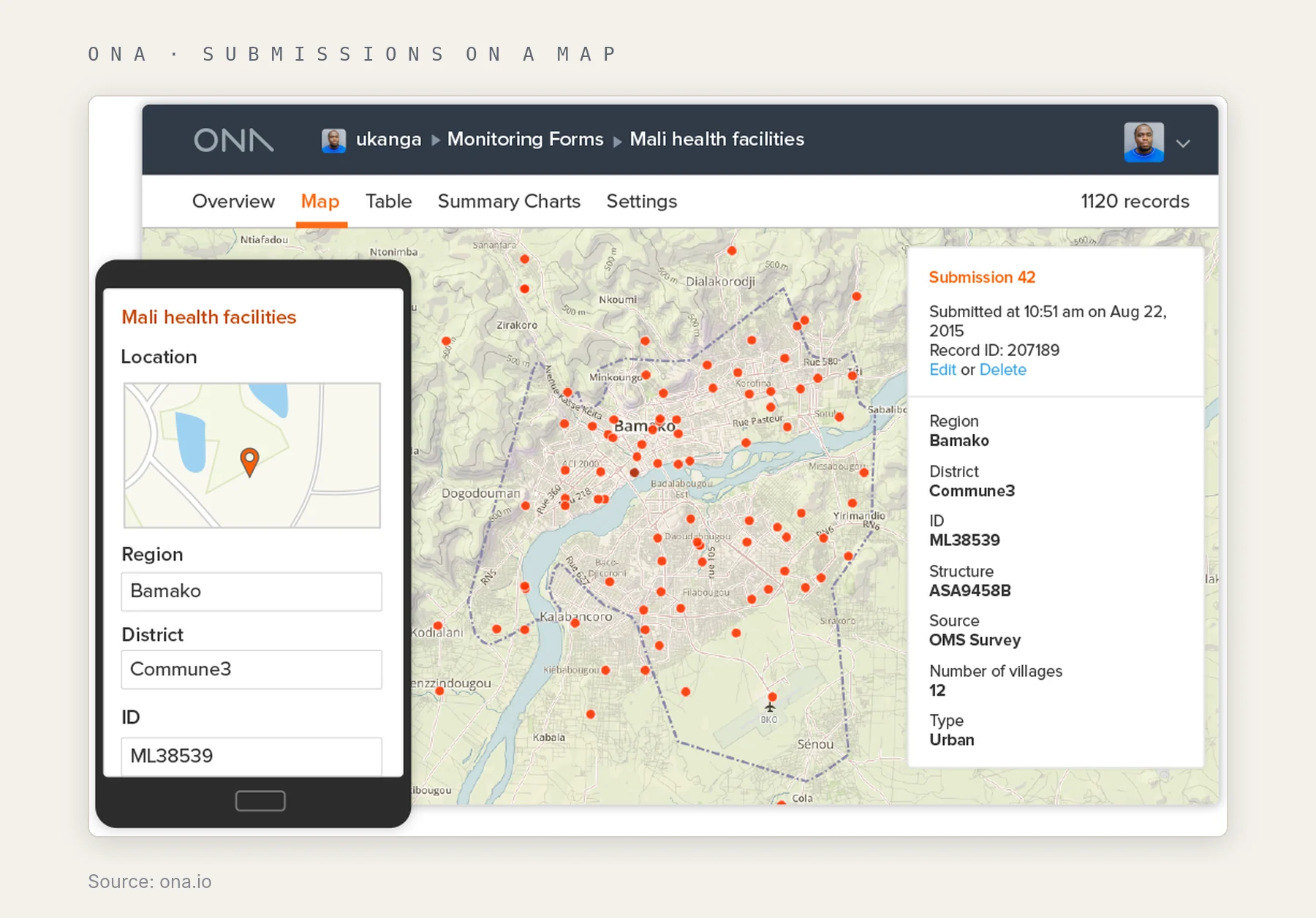
Task: Click the Structure value ASA9458B
Action: [x=969, y=591]
